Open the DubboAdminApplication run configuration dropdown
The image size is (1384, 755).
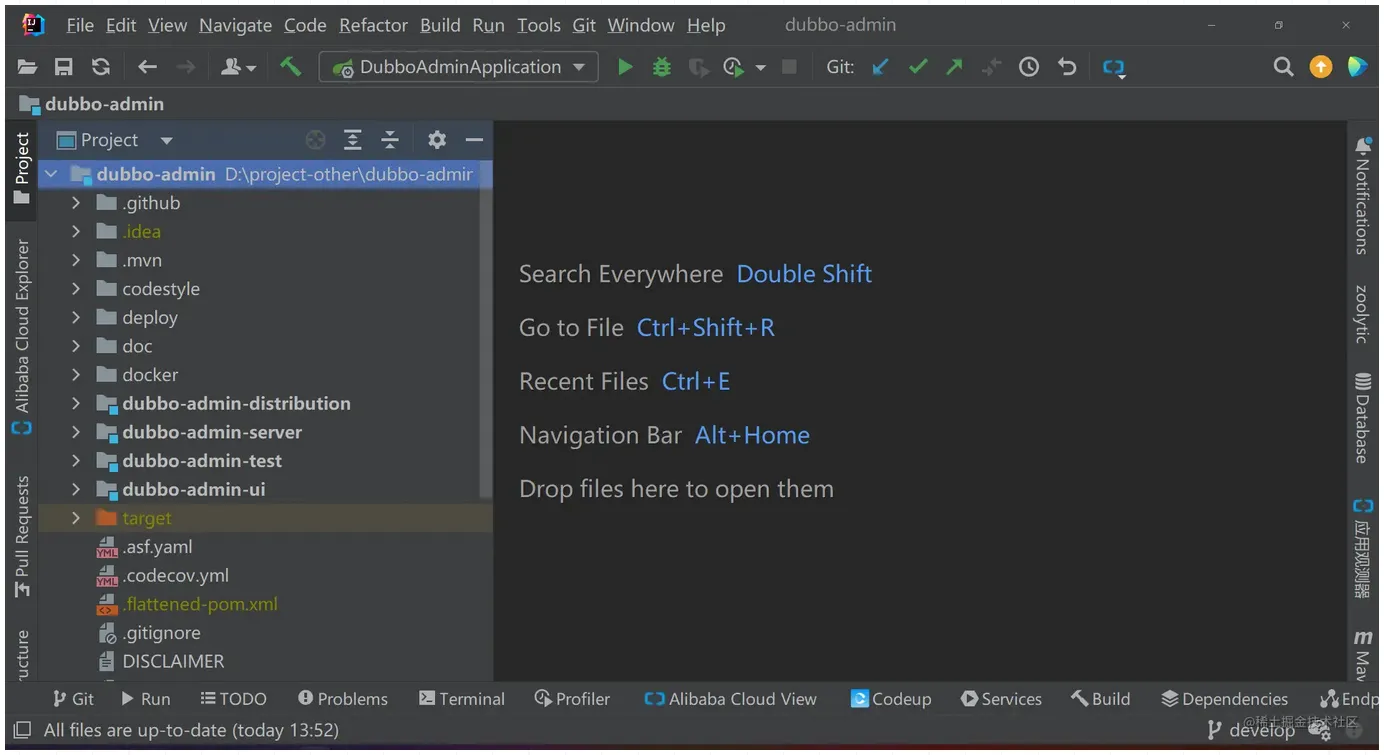click(x=459, y=67)
